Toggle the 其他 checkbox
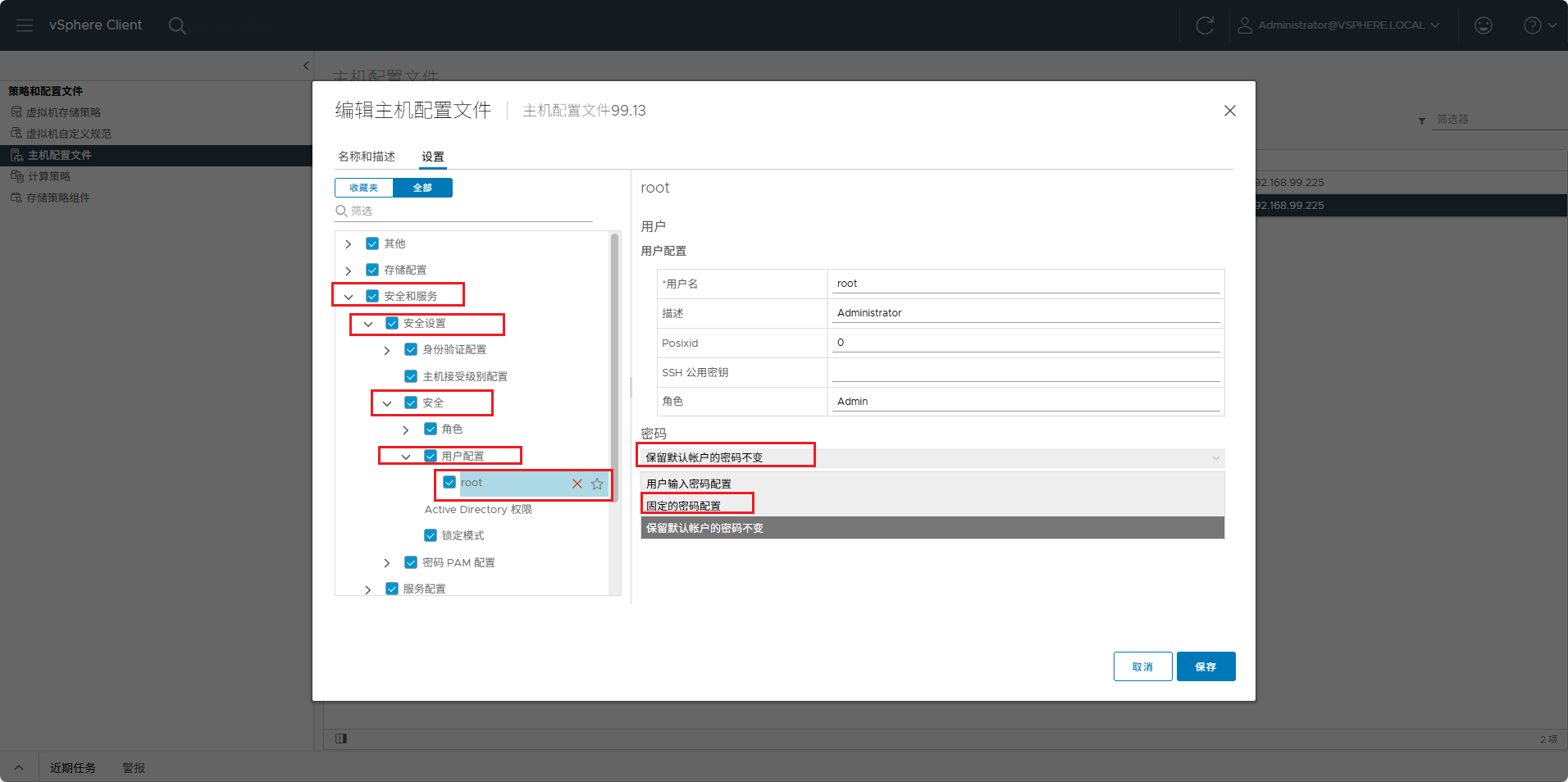 [372, 243]
